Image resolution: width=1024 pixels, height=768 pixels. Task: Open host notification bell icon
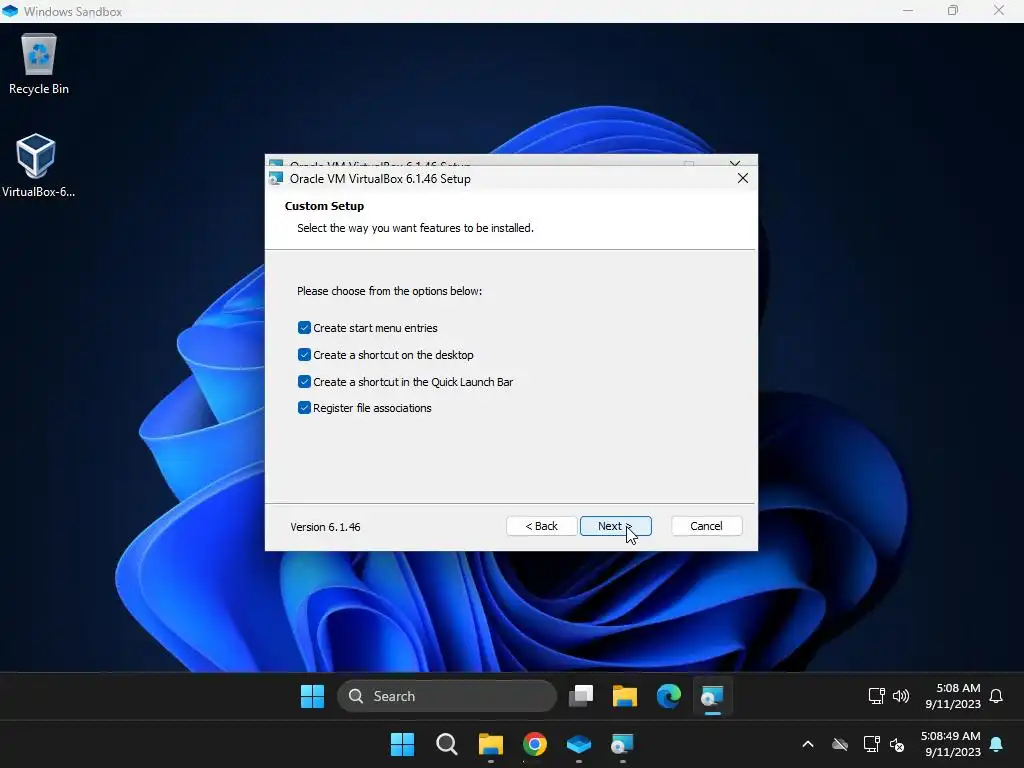pyautogui.click(x=996, y=744)
